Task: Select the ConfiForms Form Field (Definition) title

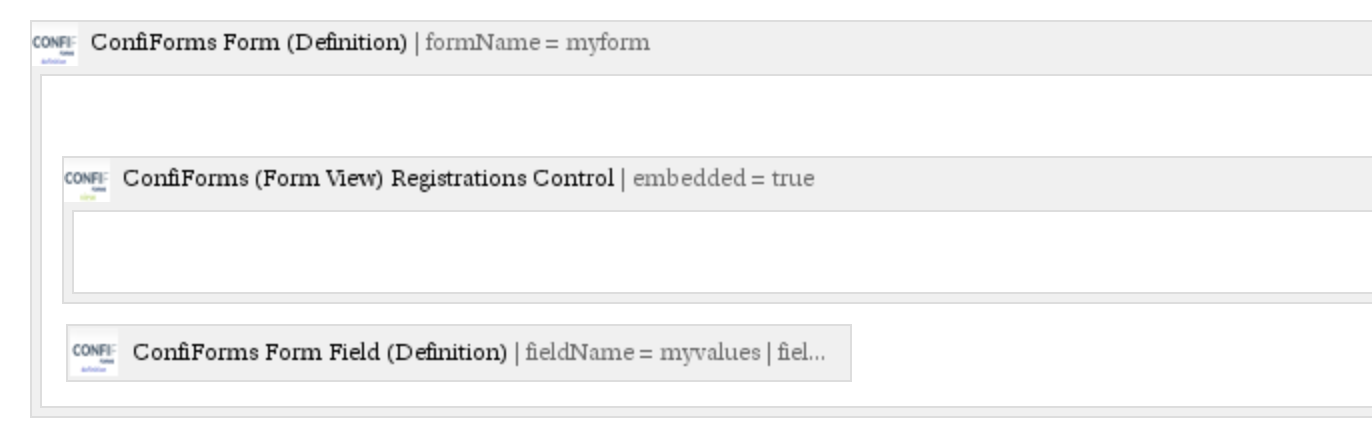Action: tap(320, 352)
